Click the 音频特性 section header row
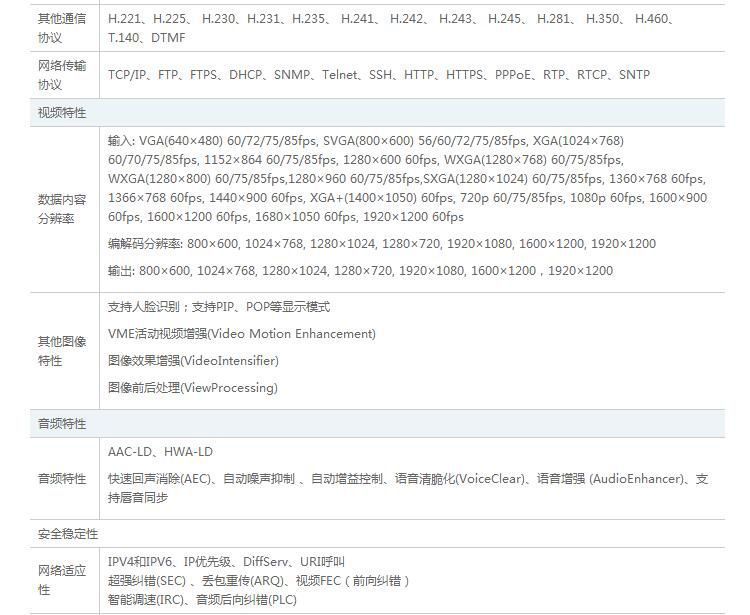Screen dimensions: 750x615 62,424
